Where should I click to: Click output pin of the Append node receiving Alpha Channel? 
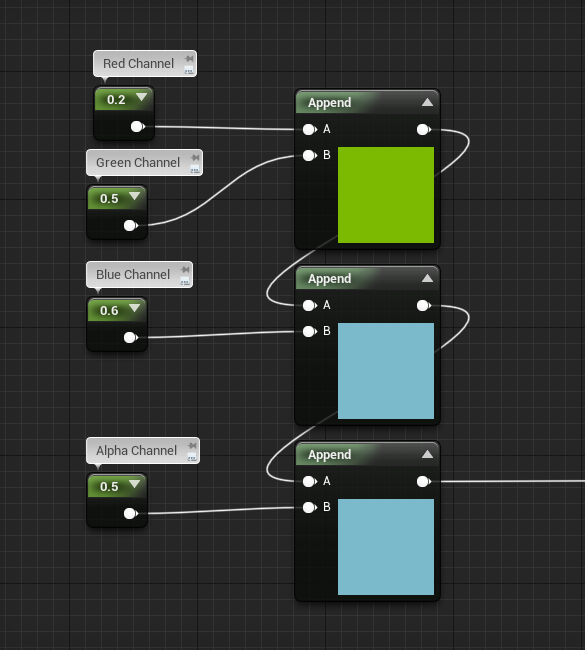point(423,481)
